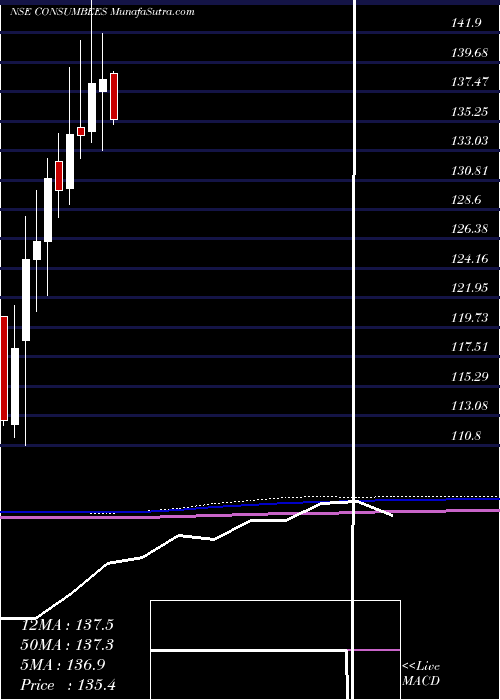The image size is (500, 700).
Task: Click the 113.08 price axis label
Action: (x=469, y=406)
